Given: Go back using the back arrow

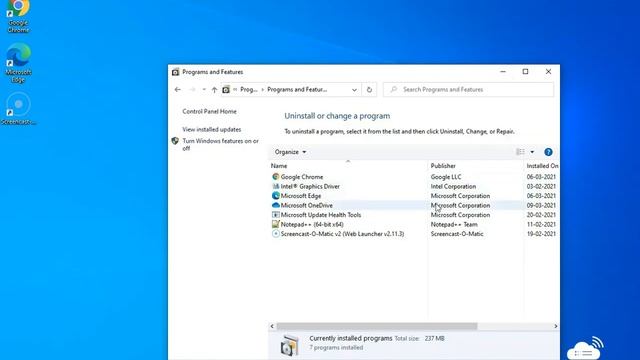Looking at the screenshot, I should tap(178, 89).
